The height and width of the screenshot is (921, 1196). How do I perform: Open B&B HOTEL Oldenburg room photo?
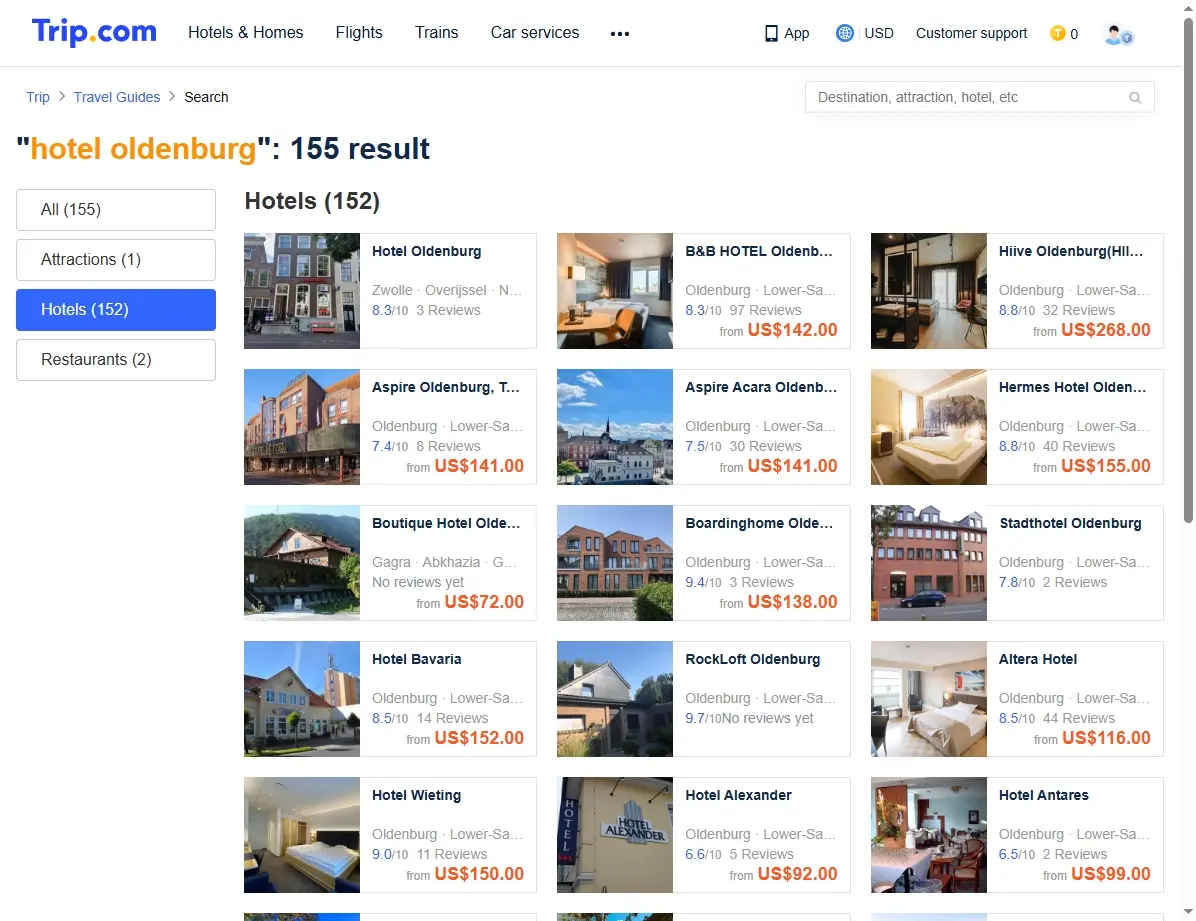pyautogui.click(x=615, y=291)
